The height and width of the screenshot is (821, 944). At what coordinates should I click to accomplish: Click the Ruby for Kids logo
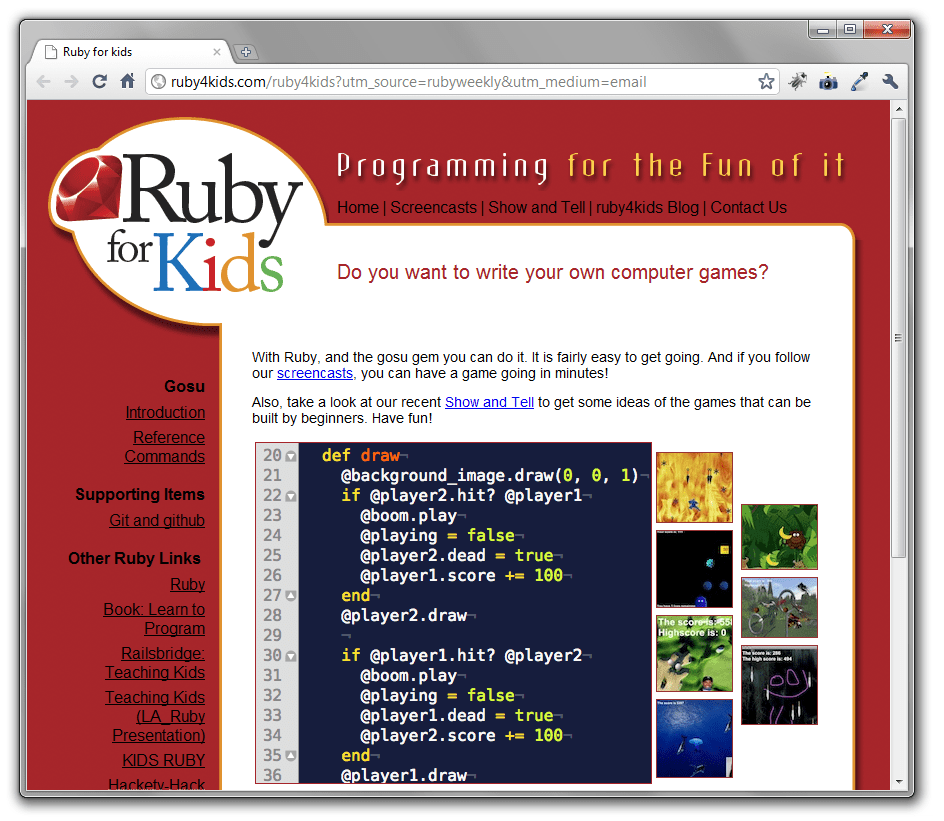[181, 222]
